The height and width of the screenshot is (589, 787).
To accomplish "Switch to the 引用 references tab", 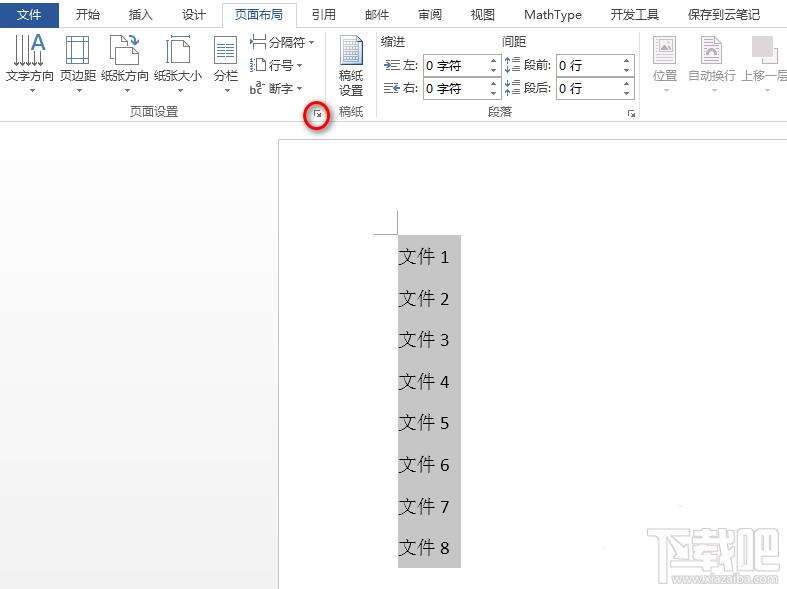I will pyautogui.click(x=324, y=15).
